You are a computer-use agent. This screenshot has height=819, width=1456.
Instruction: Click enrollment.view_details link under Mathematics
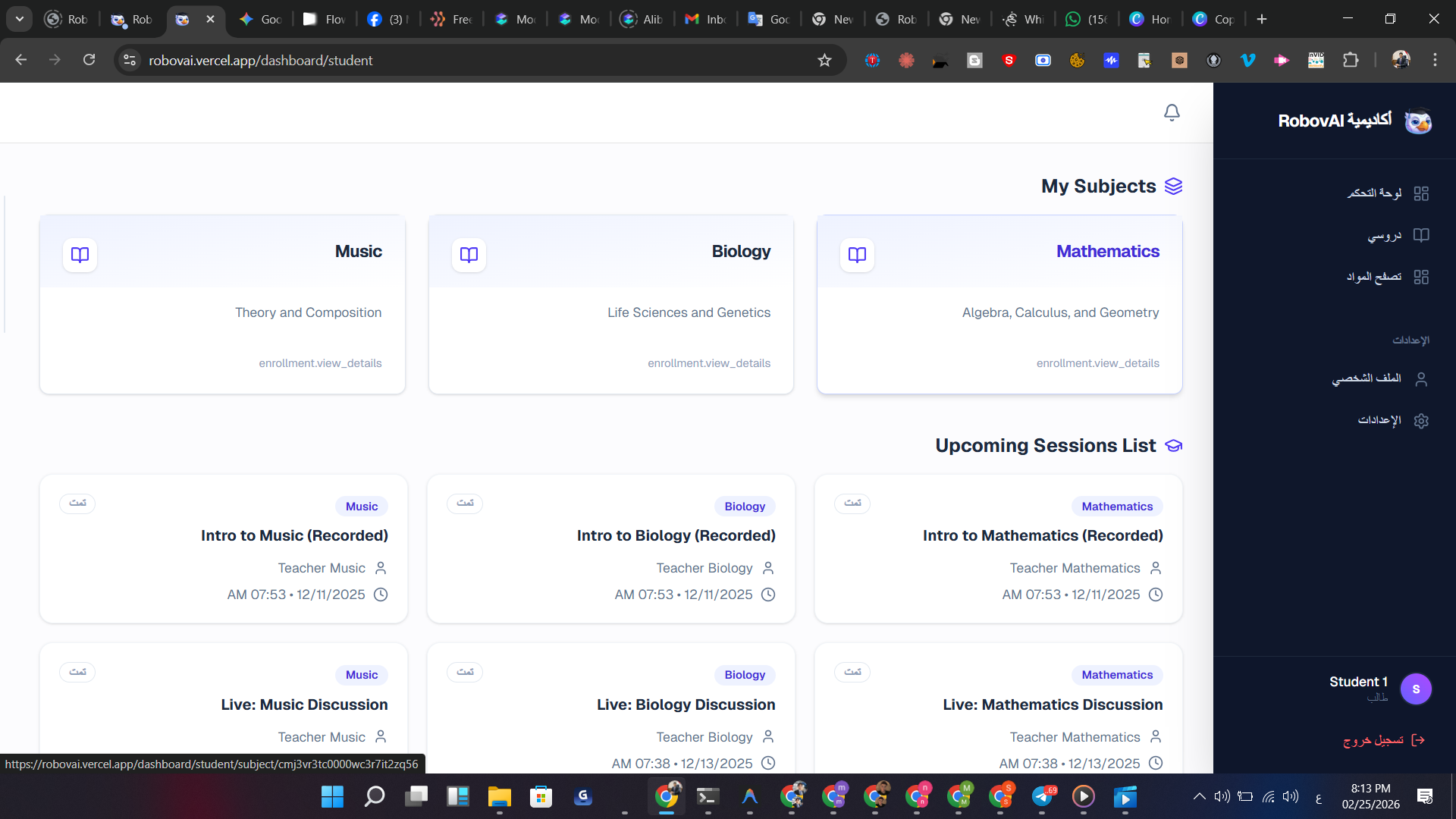coord(1097,363)
